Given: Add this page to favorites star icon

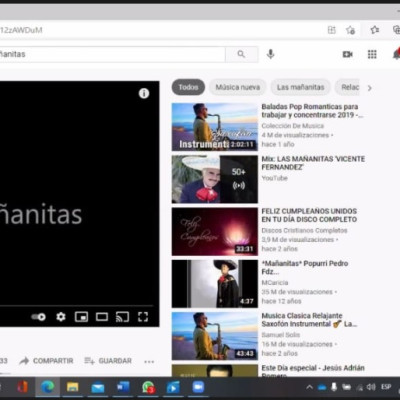Looking at the screenshot, I should [x=350, y=30].
